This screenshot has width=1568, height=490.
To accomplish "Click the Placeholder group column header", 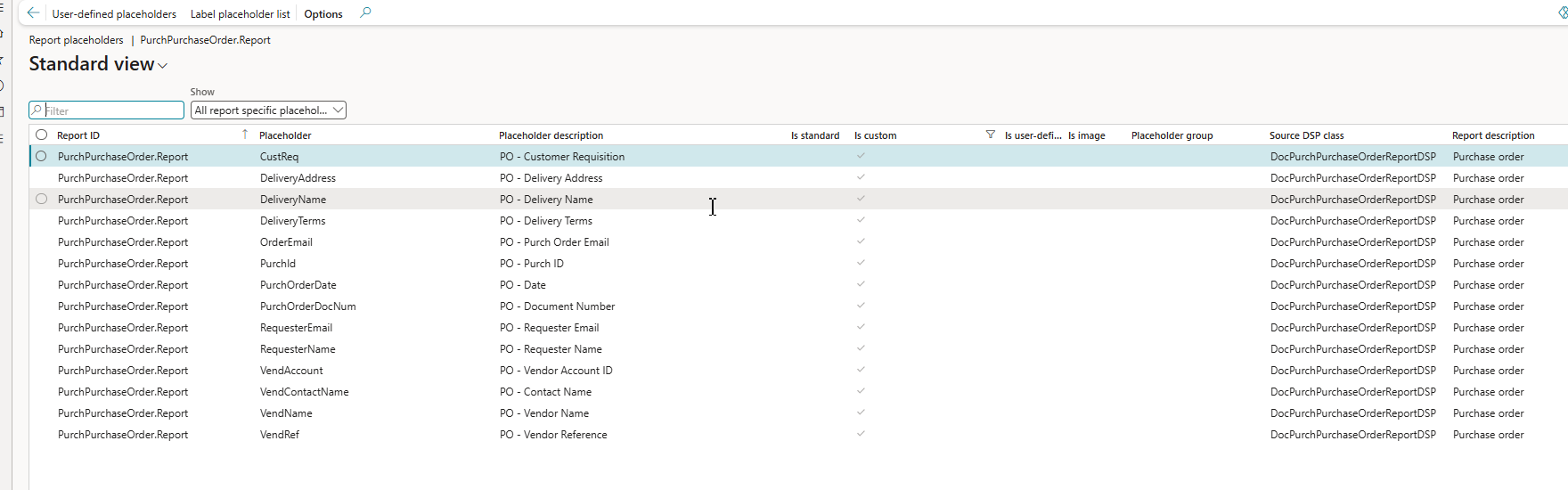I will [1172, 135].
